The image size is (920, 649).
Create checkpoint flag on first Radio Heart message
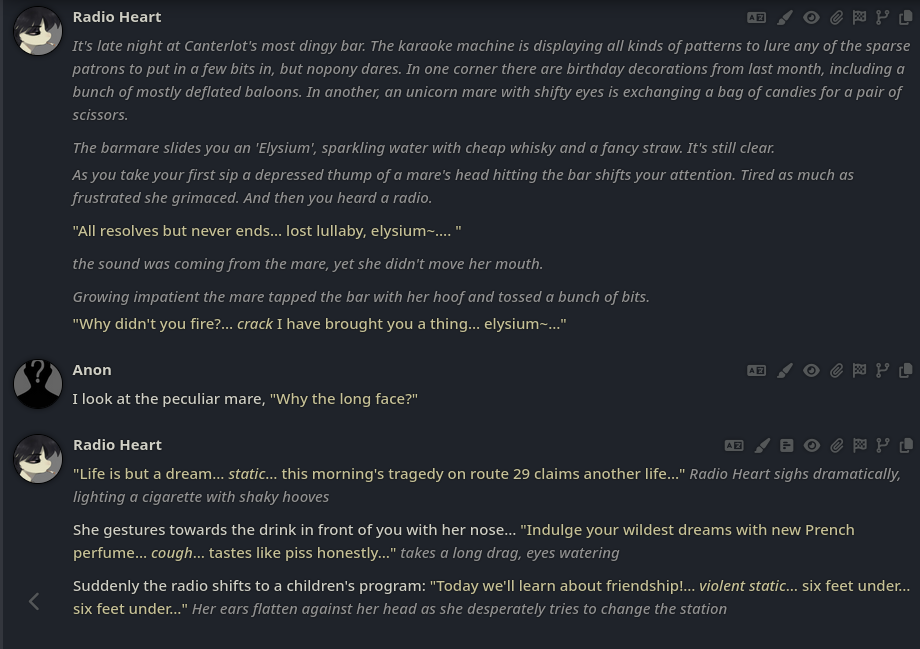click(x=859, y=17)
